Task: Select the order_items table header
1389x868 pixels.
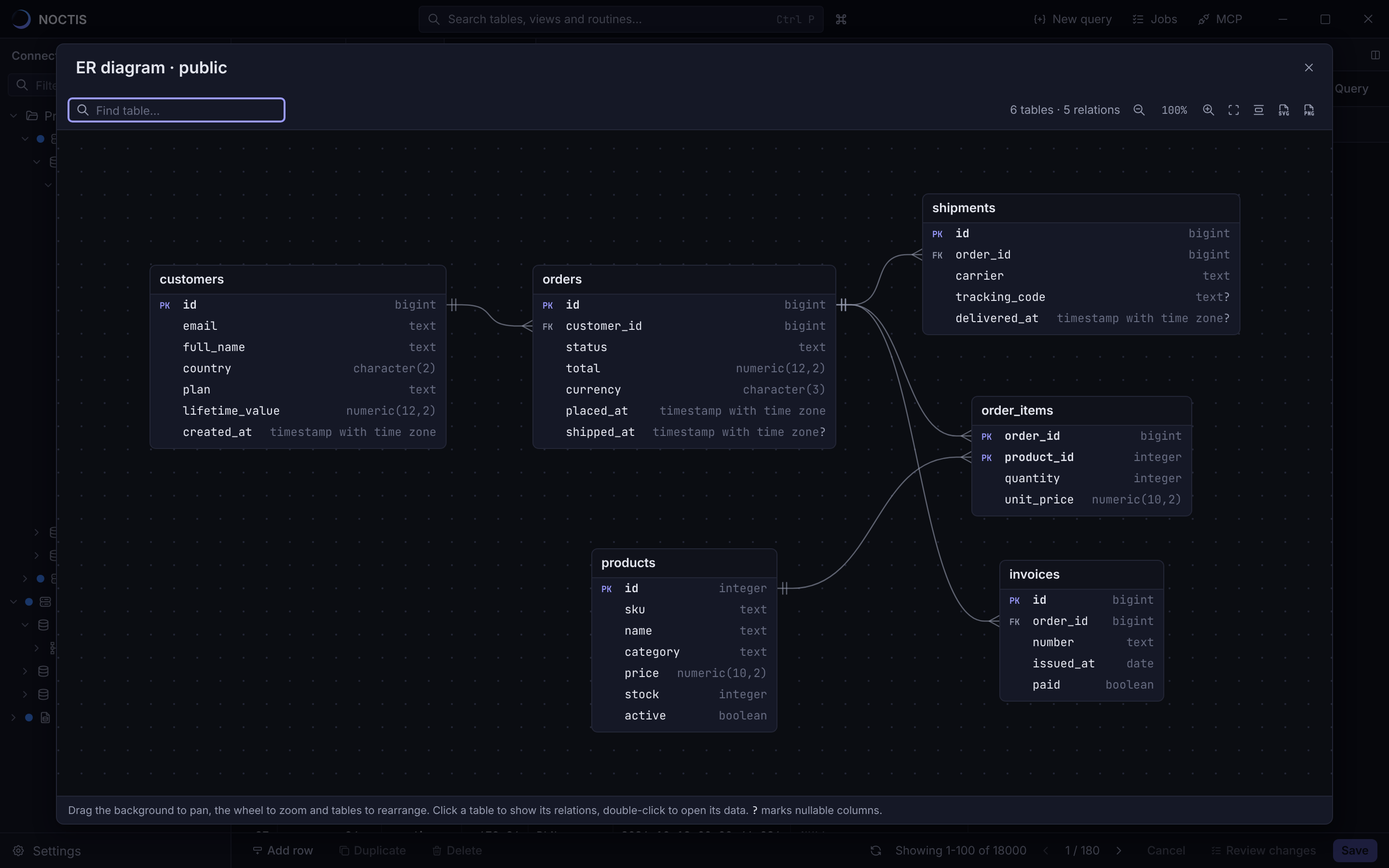Action: click(x=1081, y=411)
